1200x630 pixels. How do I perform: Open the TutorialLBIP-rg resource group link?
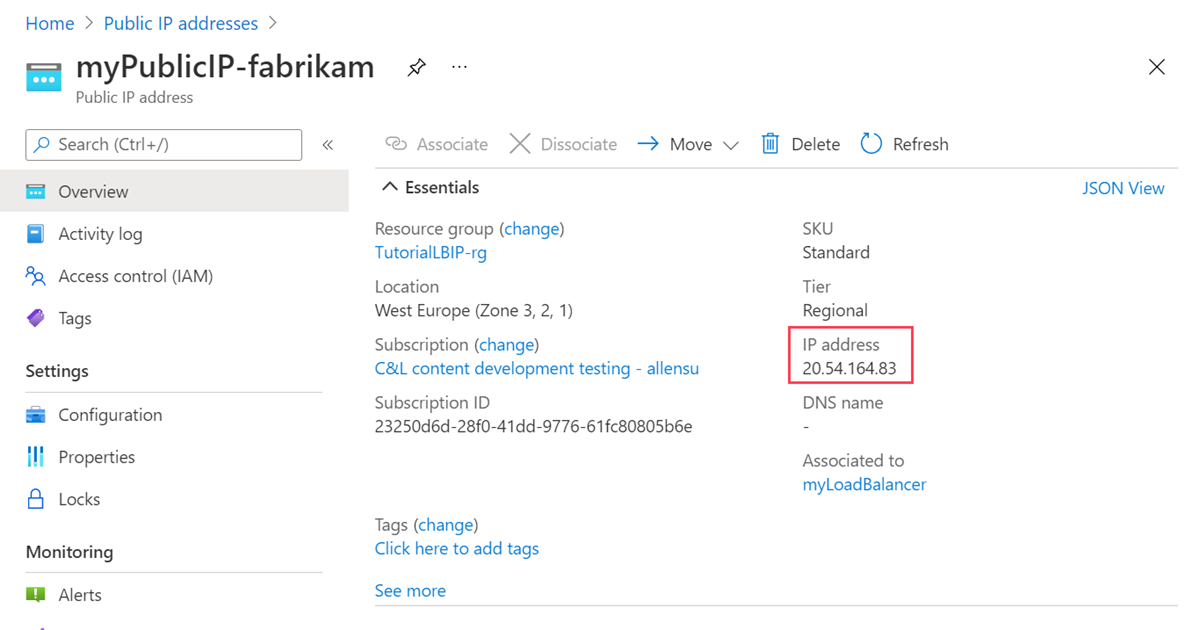coord(430,253)
